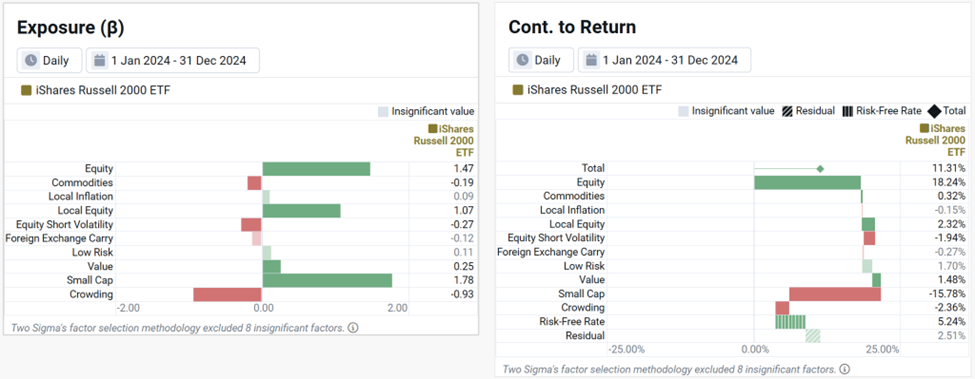Viewport: 975px width, 379px height.
Task: Click the clock icon in Cont. to Return panel
Action: click(523, 60)
